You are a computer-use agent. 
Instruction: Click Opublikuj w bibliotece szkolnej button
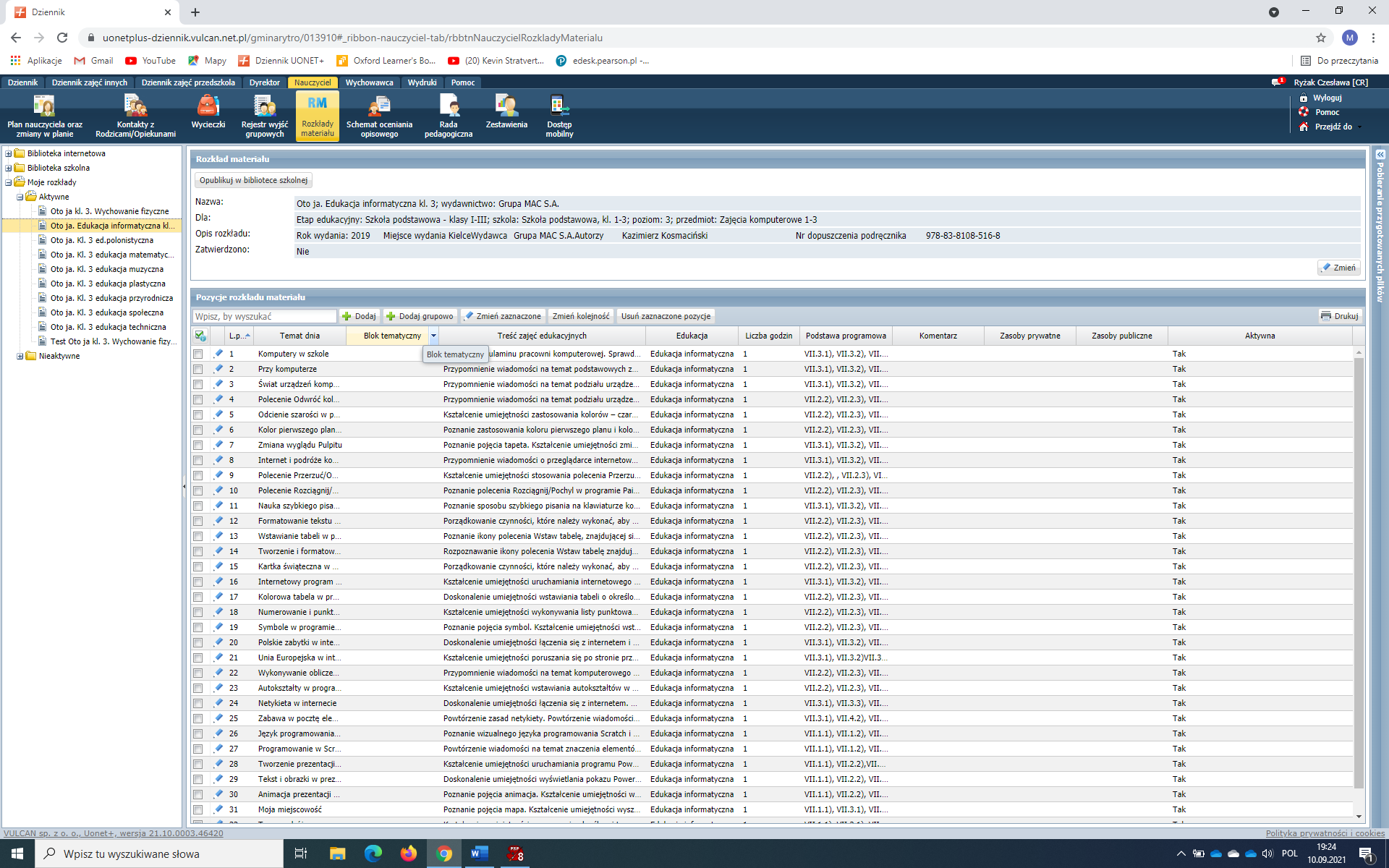click(253, 180)
